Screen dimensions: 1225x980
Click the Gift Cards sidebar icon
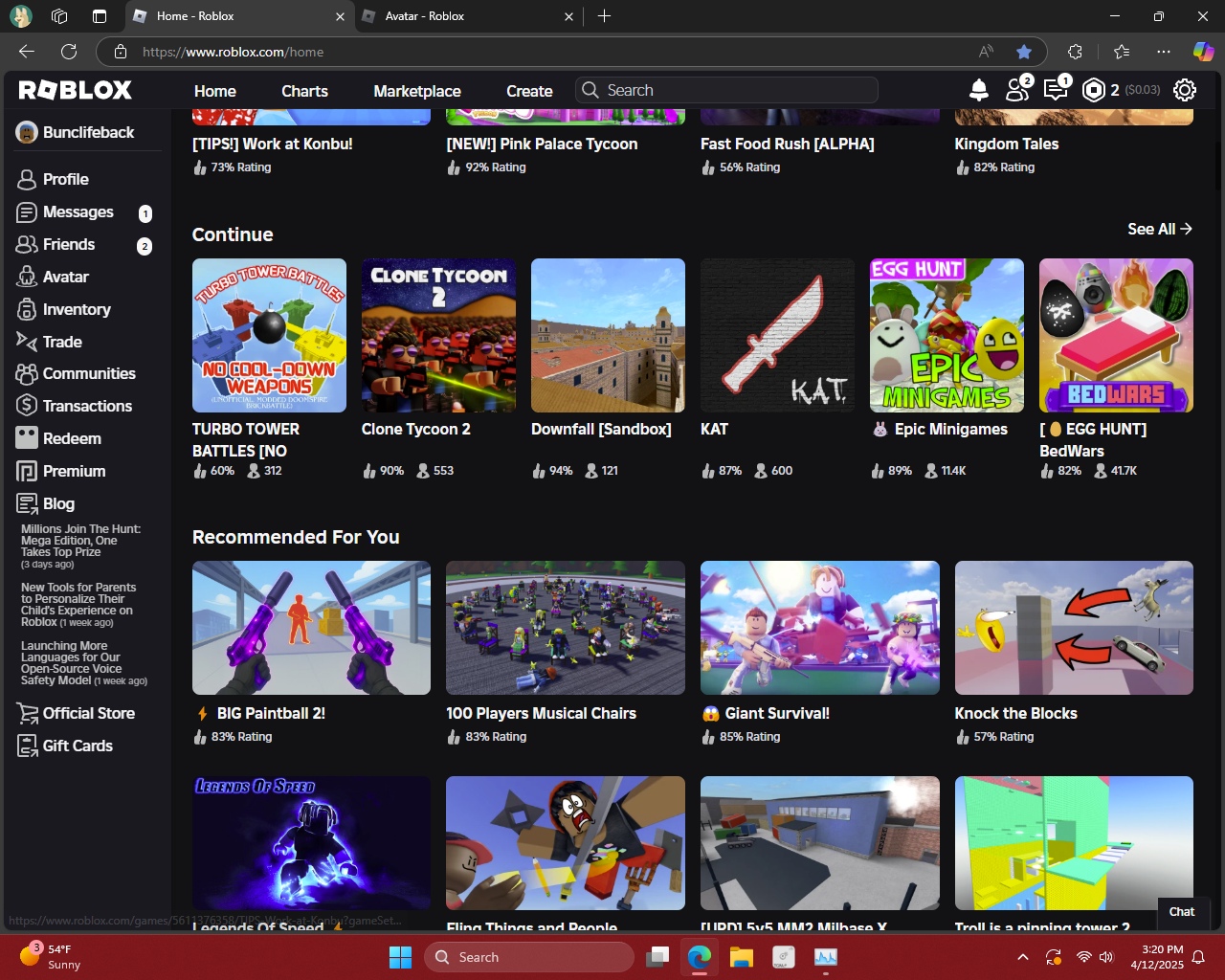click(x=27, y=746)
